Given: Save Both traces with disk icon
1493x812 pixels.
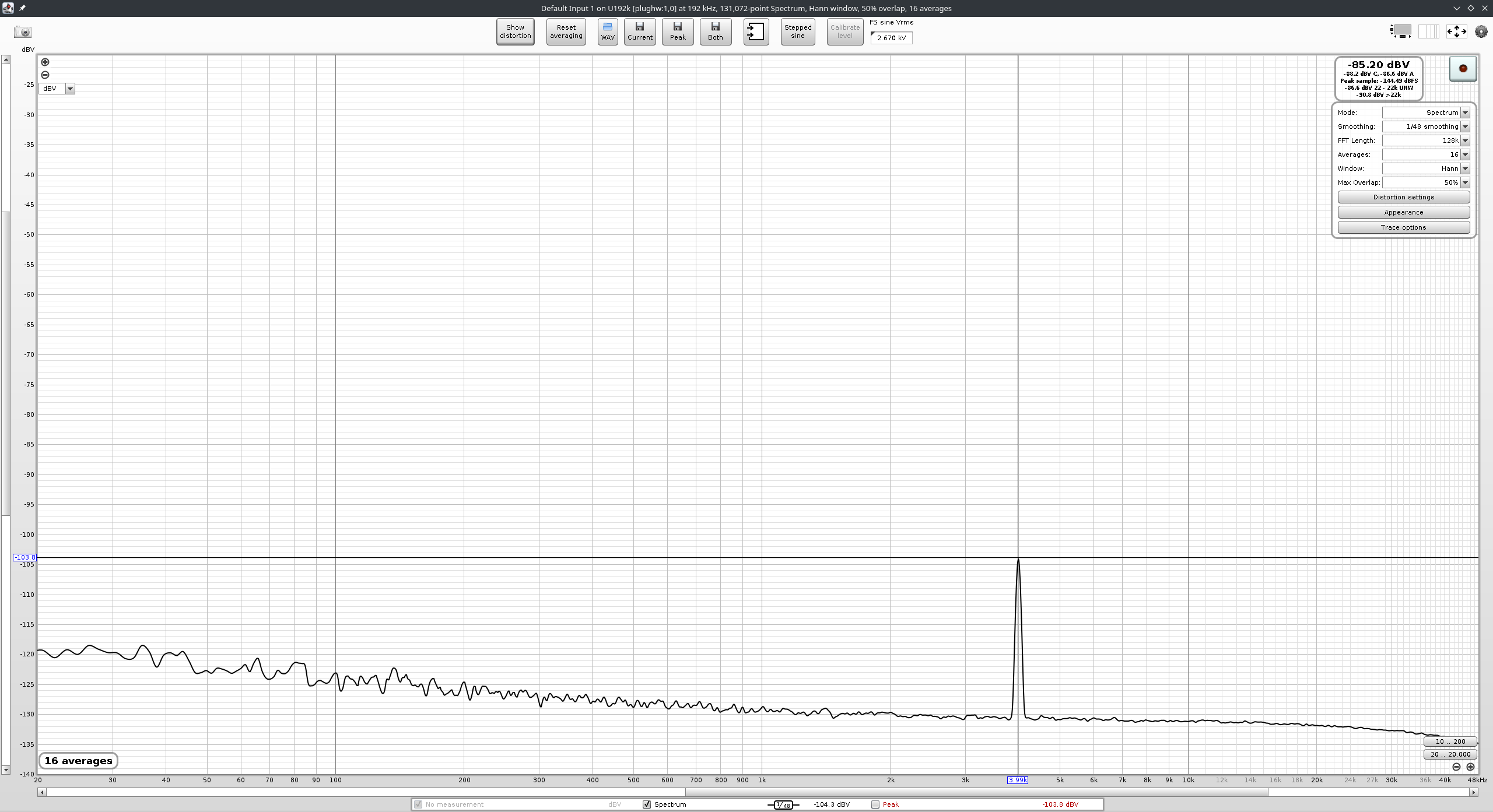Looking at the screenshot, I should 716,31.
